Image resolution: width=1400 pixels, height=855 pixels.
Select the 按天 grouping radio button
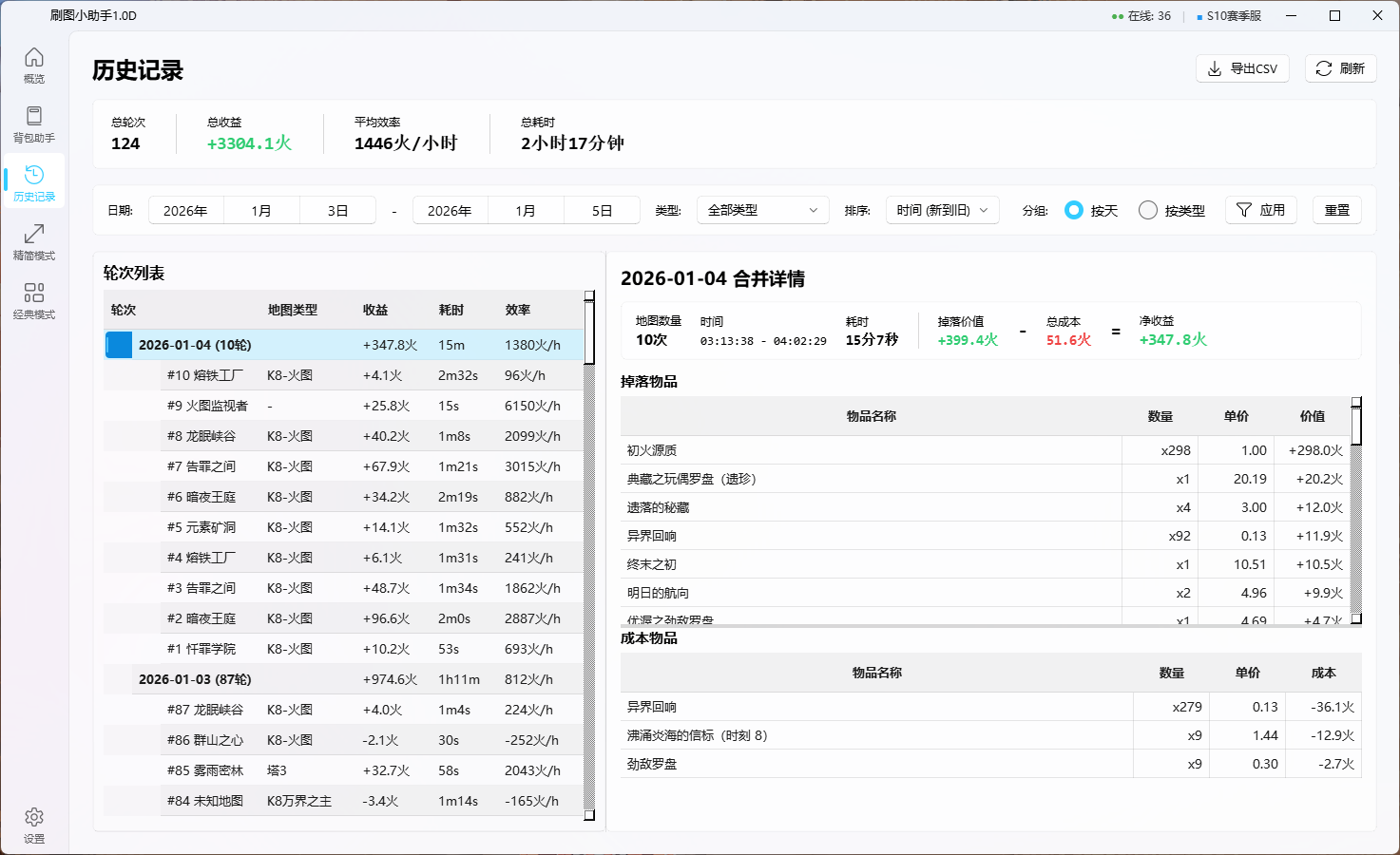tap(1074, 210)
